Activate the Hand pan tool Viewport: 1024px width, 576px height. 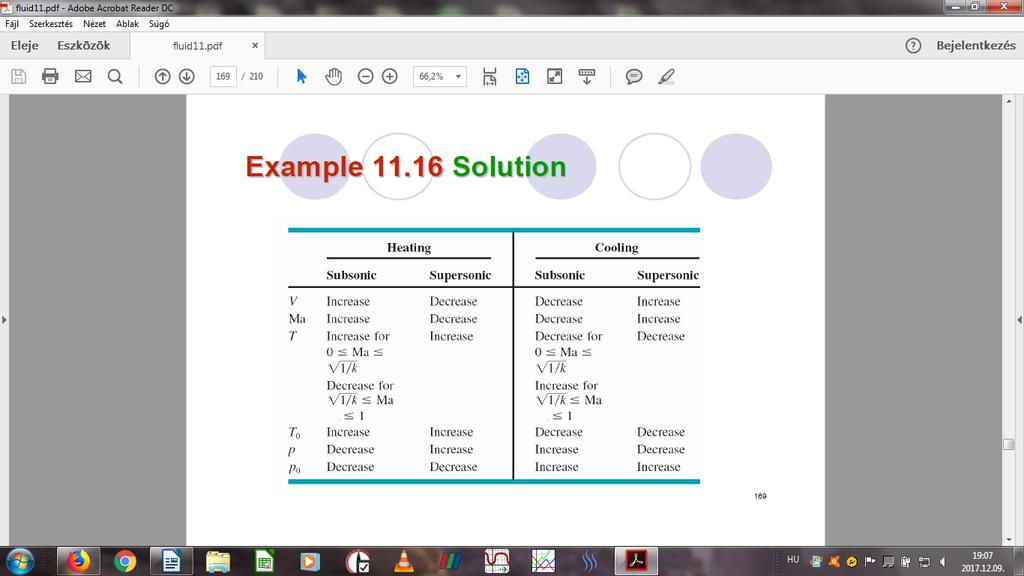(x=334, y=76)
